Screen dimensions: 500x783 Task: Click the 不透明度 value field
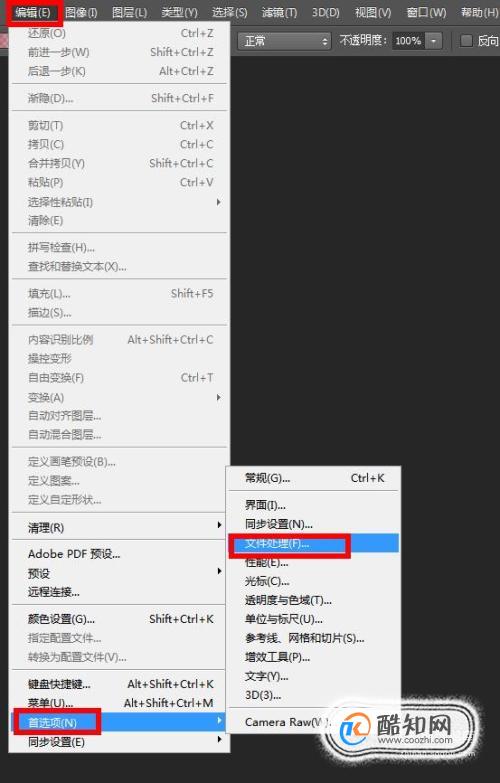coord(409,41)
